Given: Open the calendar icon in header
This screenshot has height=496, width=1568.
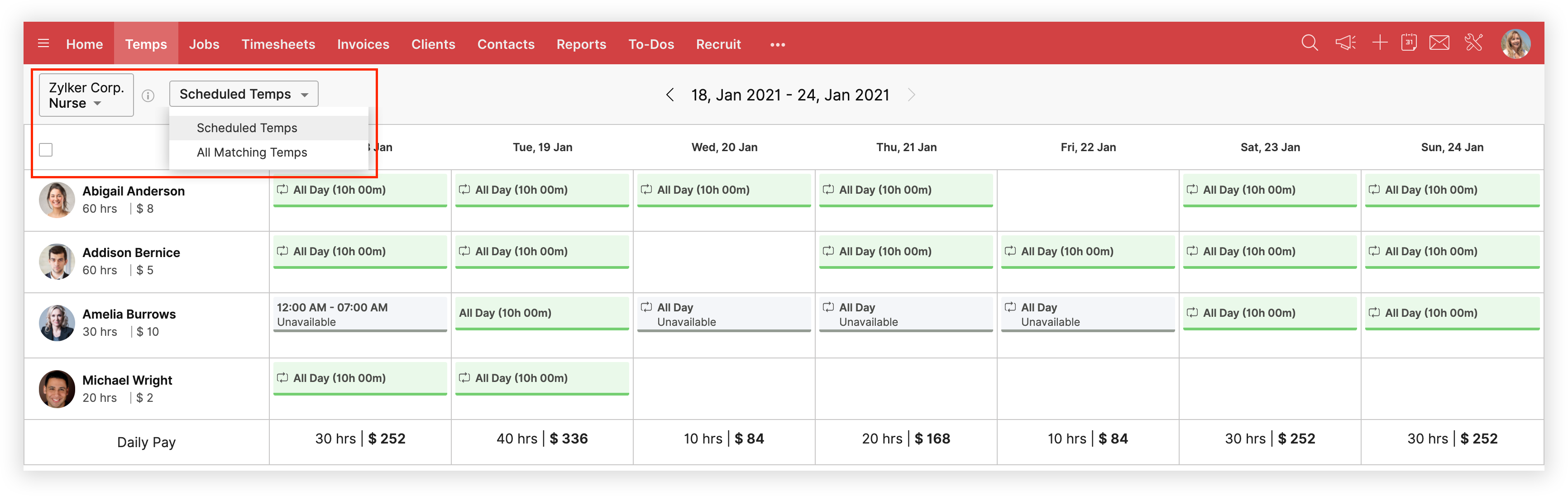Looking at the screenshot, I should click(x=1409, y=43).
